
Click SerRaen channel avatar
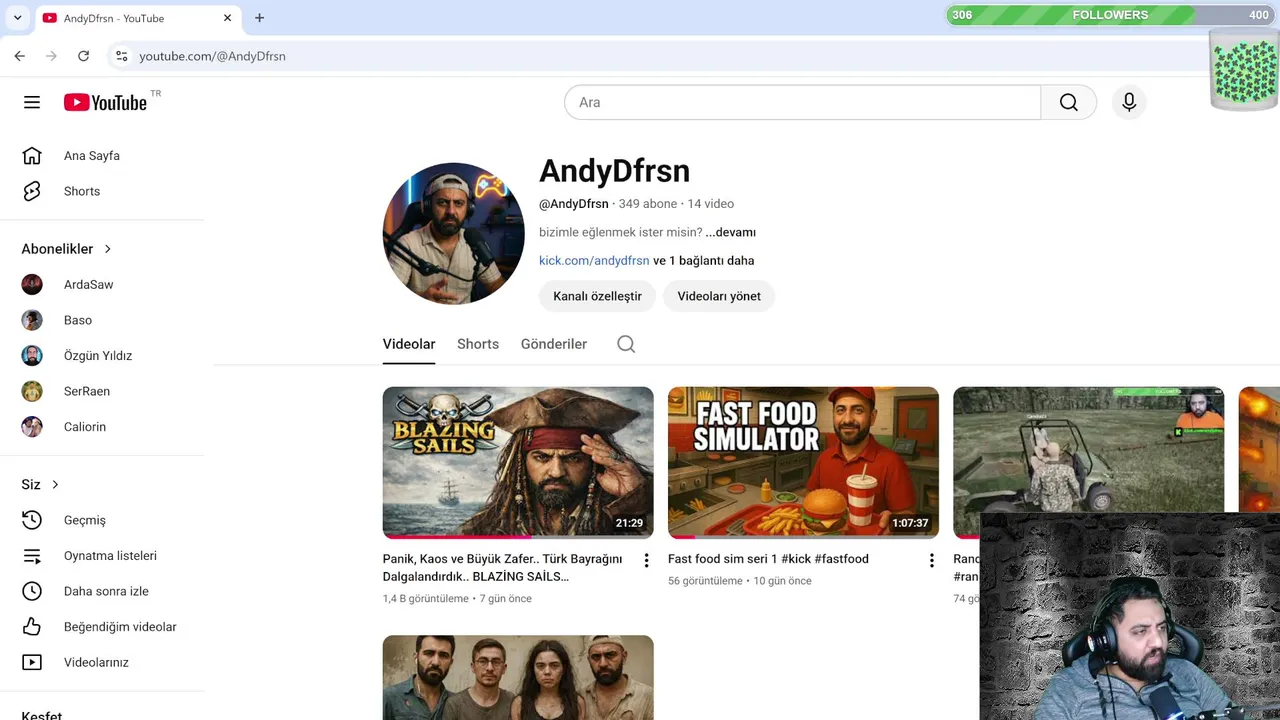(32, 391)
